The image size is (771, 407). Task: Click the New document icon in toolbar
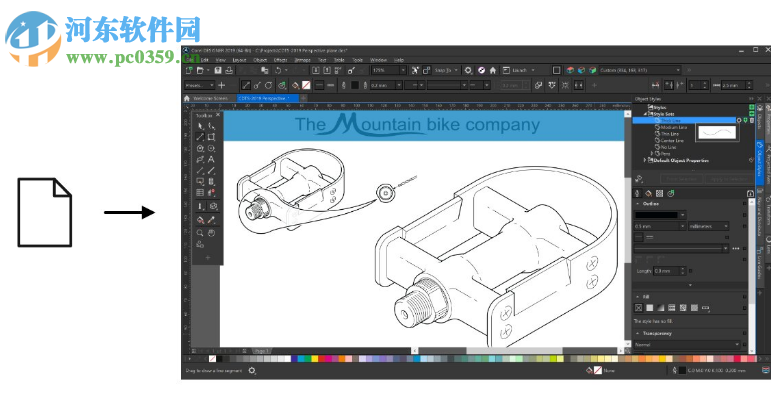189,70
